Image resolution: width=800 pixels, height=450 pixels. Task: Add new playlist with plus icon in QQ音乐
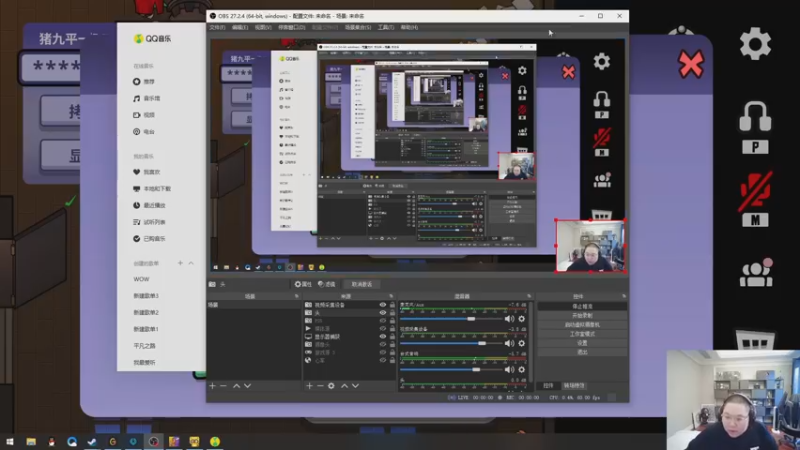[180, 263]
